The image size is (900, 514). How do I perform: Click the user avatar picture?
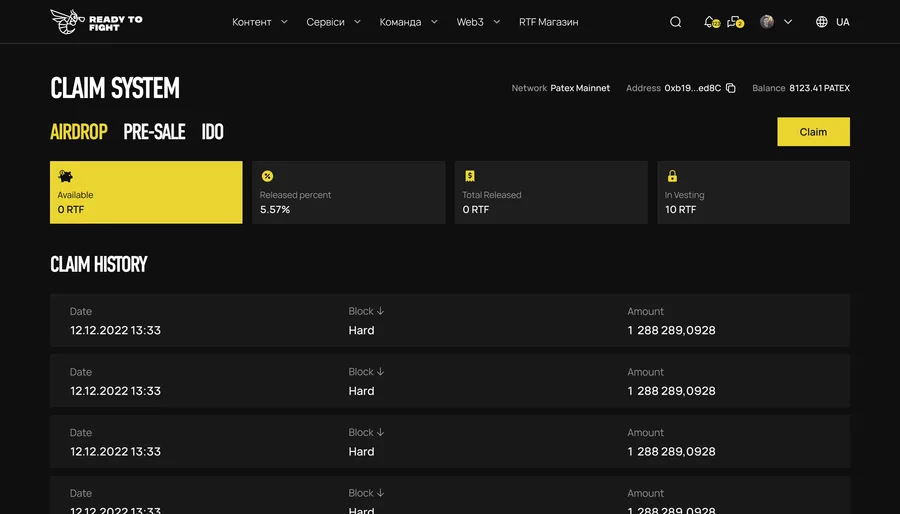pyautogui.click(x=767, y=22)
